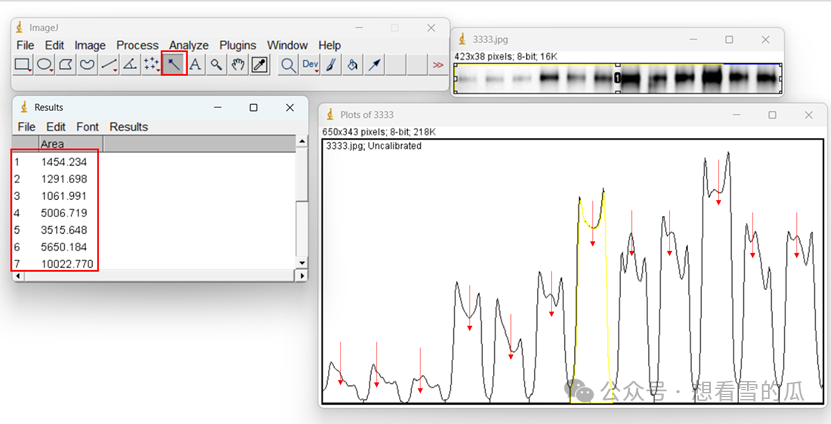Open the Image menu
The image size is (831, 424).
[90, 45]
